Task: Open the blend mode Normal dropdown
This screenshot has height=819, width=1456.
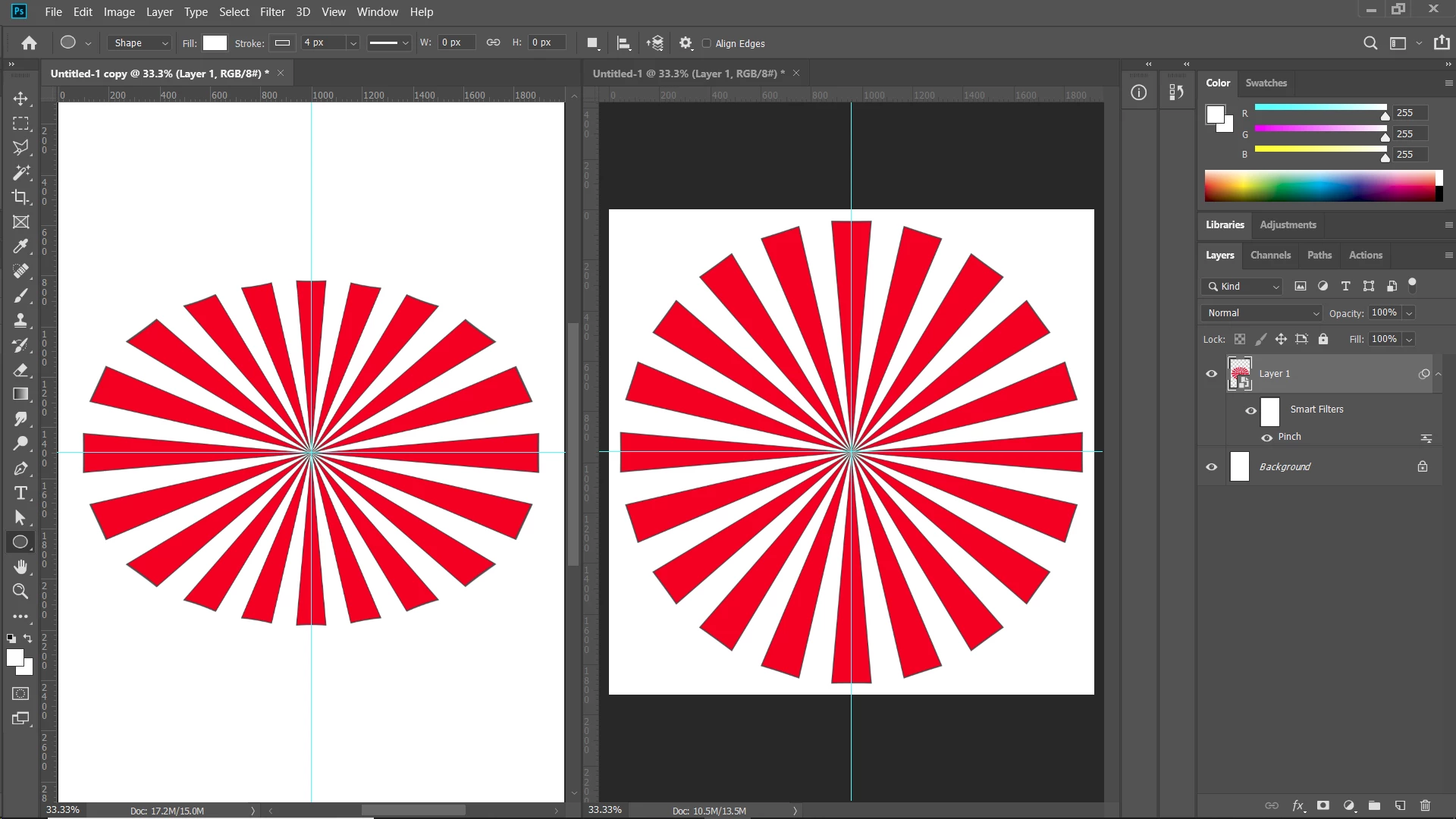Action: [x=1261, y=313]
